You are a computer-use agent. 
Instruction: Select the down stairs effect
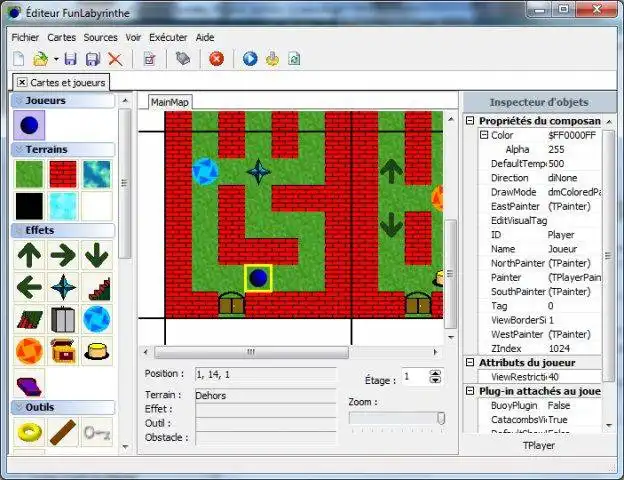tap(29, 319)
